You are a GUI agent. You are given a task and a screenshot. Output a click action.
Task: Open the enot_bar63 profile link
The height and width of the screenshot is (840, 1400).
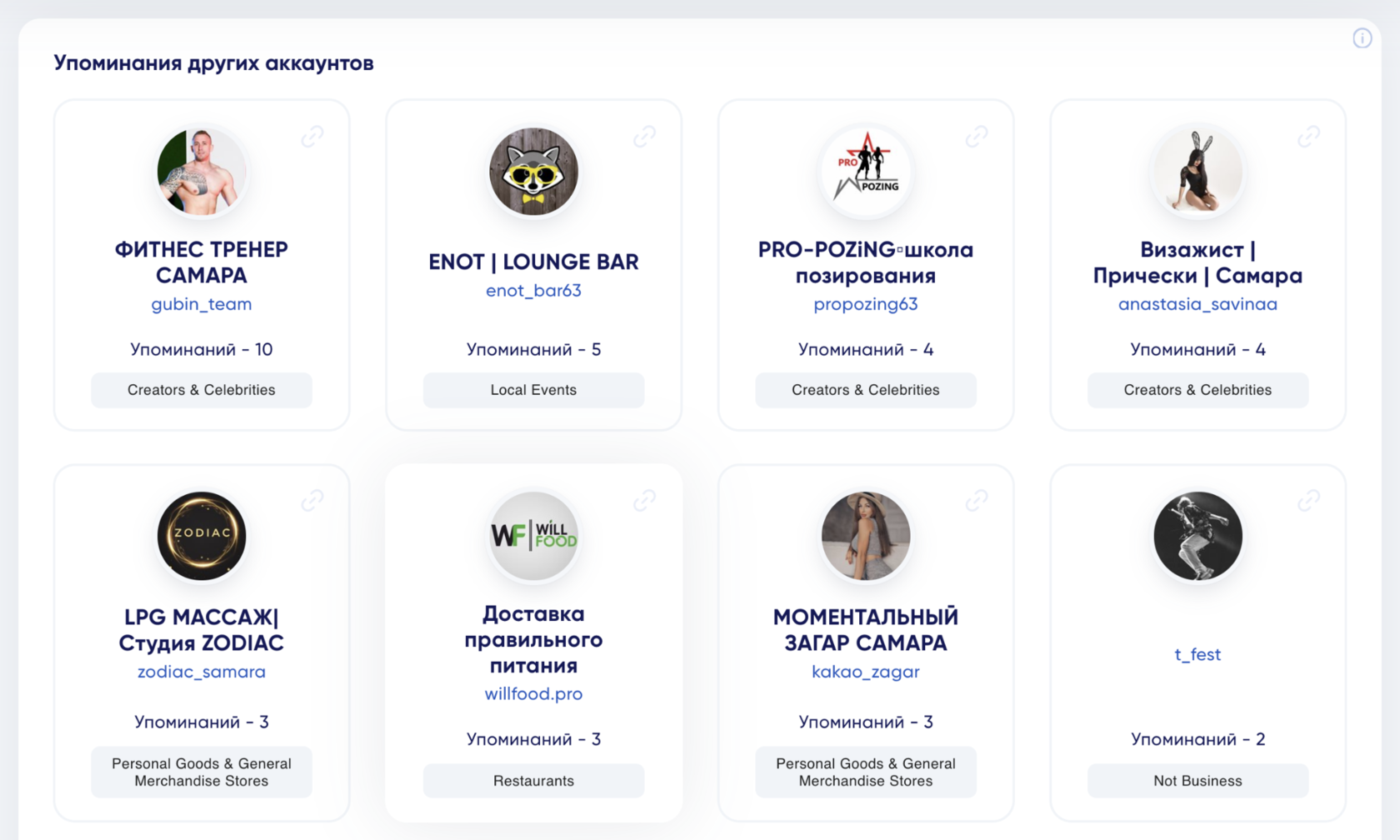533,291
